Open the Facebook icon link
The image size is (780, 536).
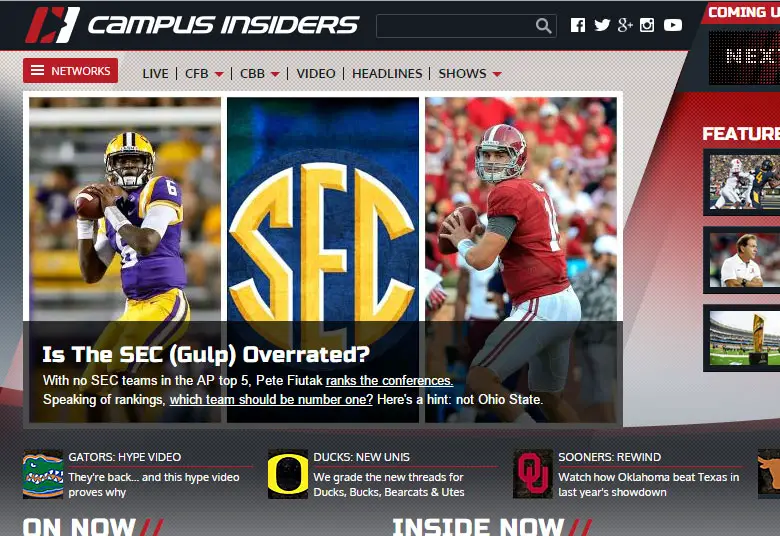[578, 25]
